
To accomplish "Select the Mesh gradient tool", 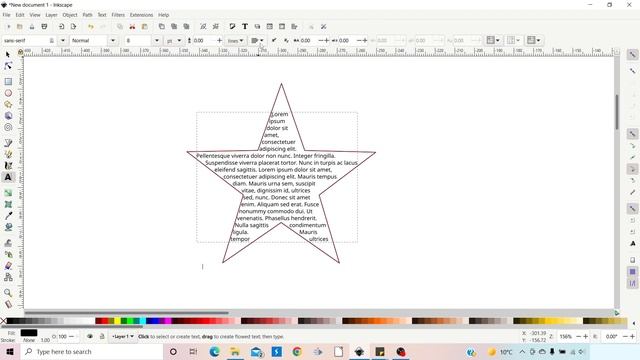I will click(8, 204).
